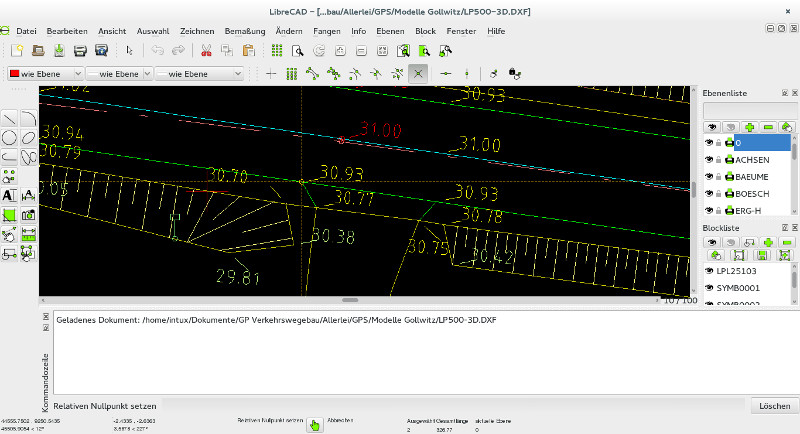
Task: Toggle the lock on the BOESCH layer
Action: coord(718,194)
